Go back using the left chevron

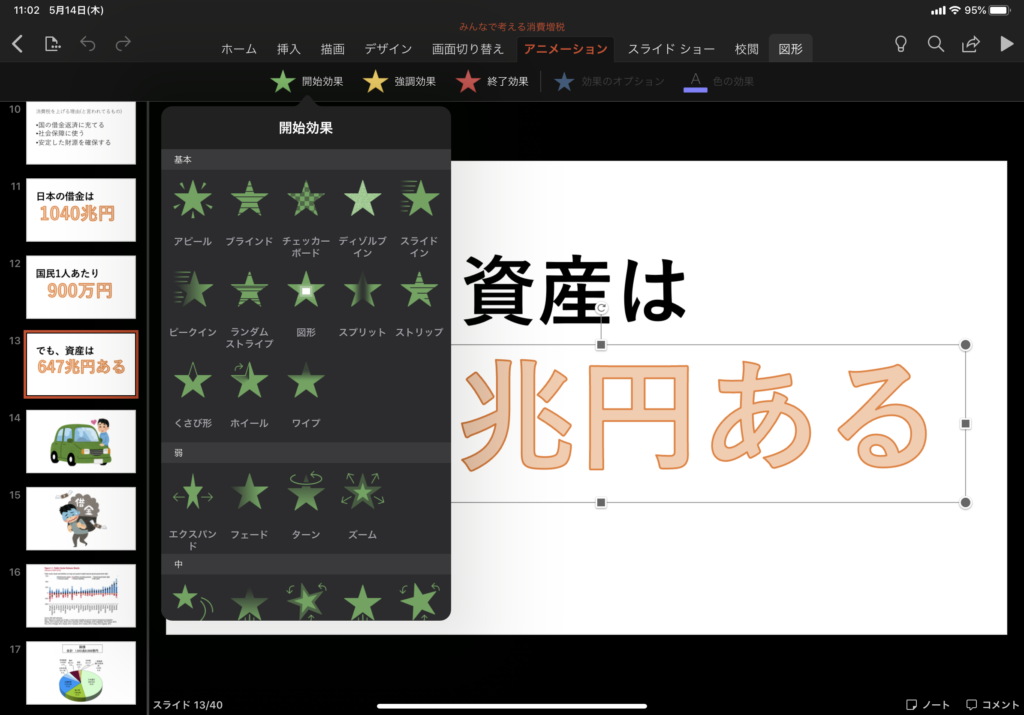[x=17, y=44]
